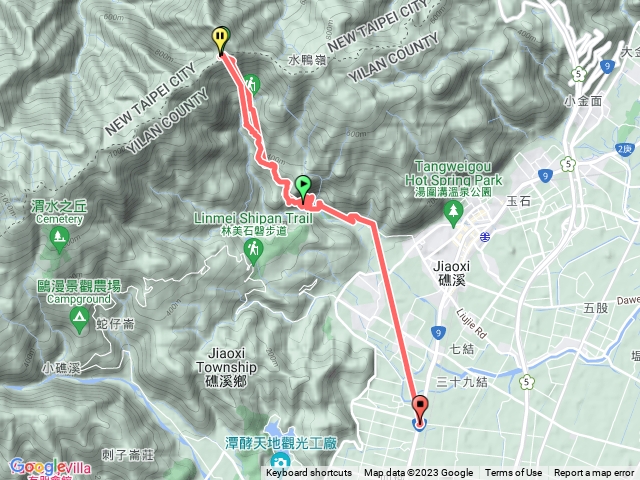Click the Jiaoxi train station icon
This screenshot has width=640, height=480.
click(485, 237)
